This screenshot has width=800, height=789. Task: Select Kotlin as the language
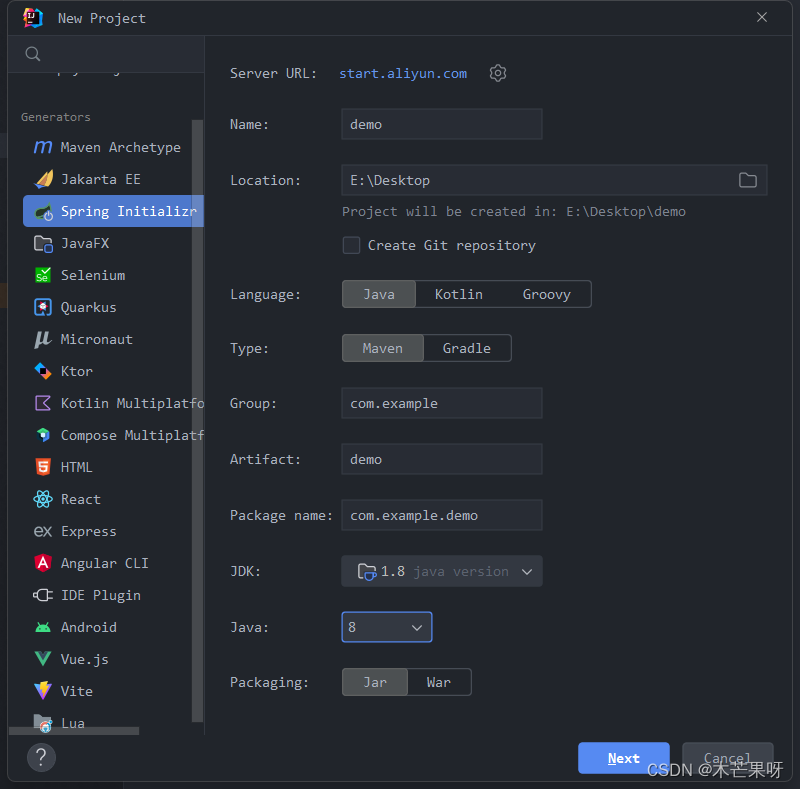pyautogui.click(x=458, y=294)
